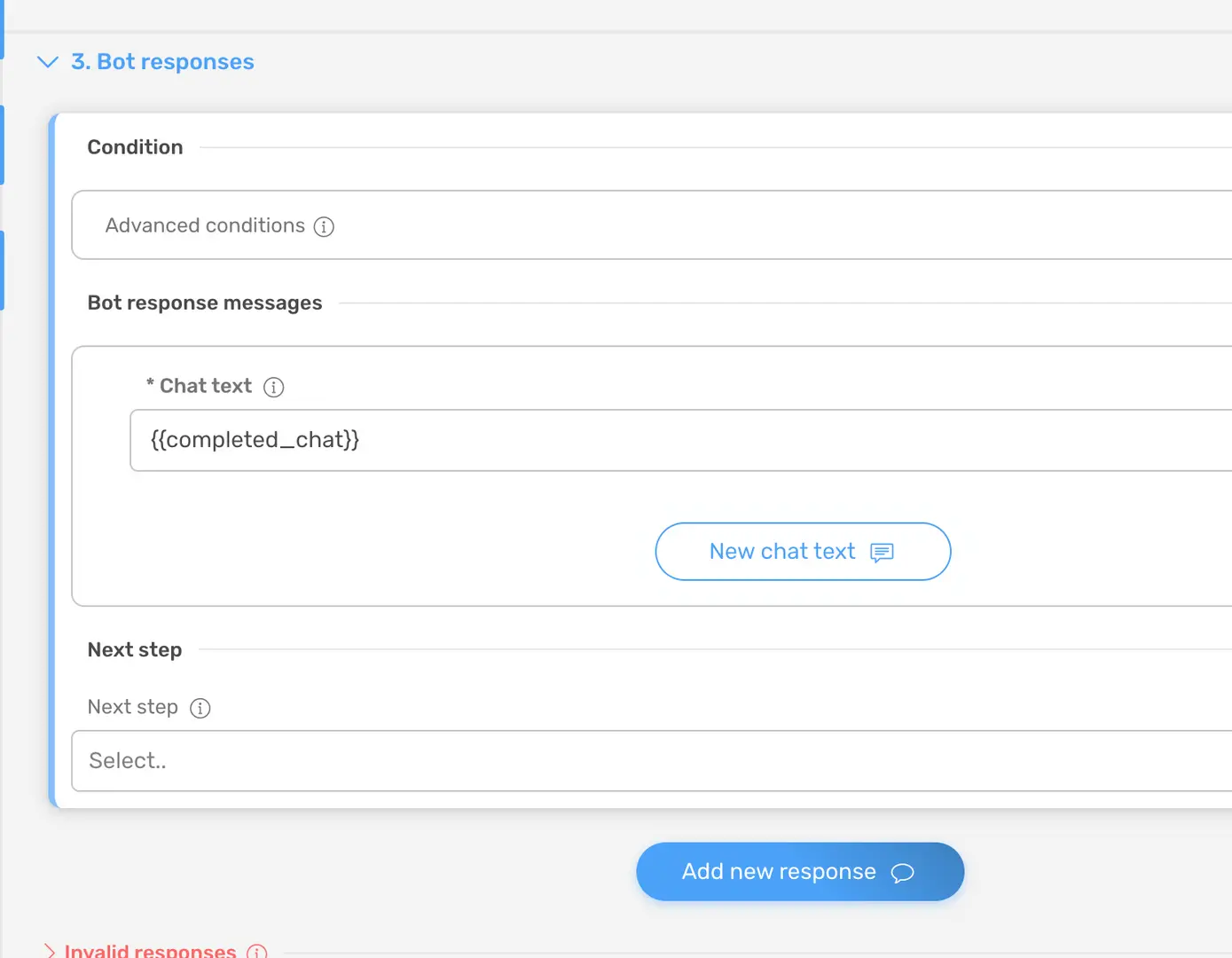Screen dimensions: 1232x958
Task: Click the Condition section heading
Action: click(135, 147)
